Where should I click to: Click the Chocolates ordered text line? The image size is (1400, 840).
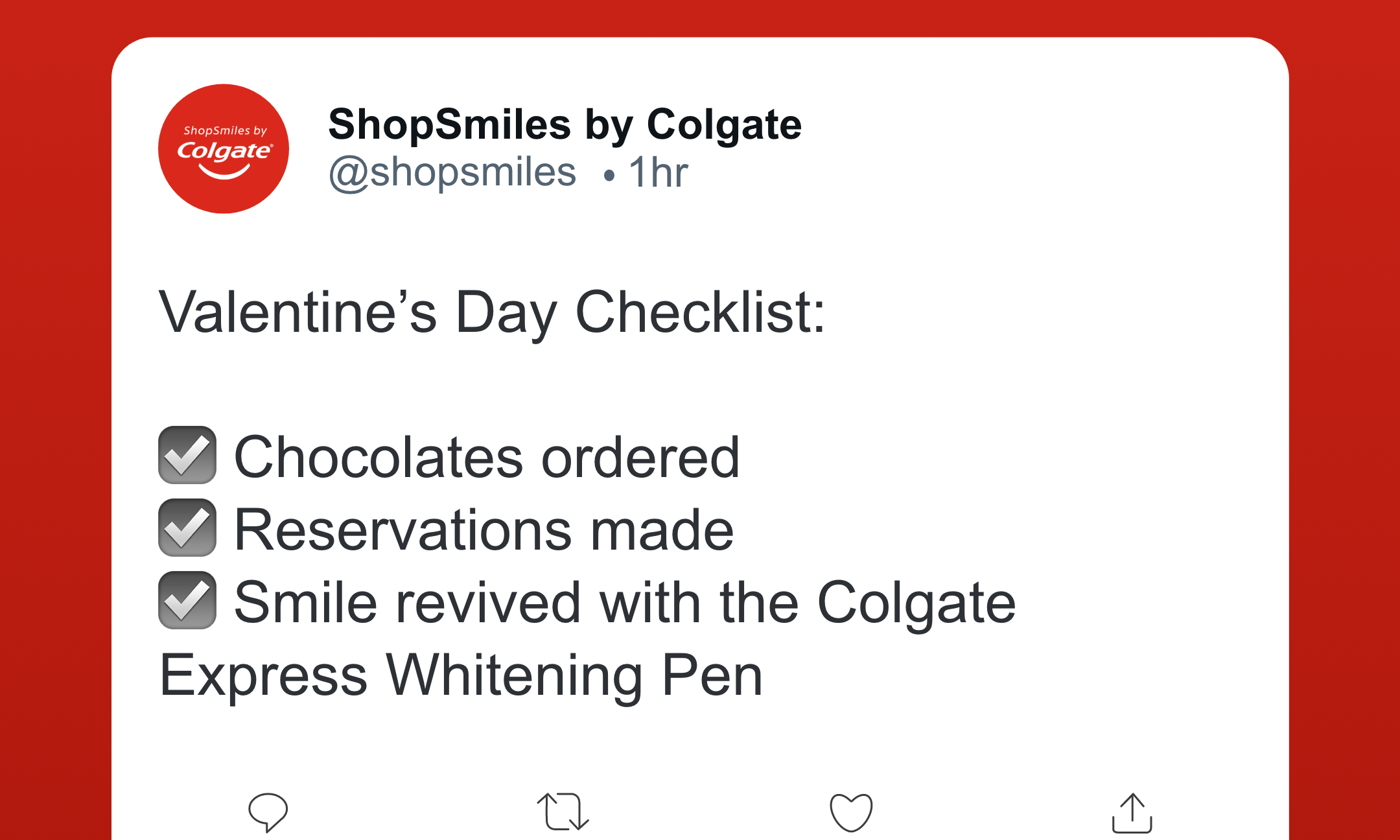[x=486, y=458]
